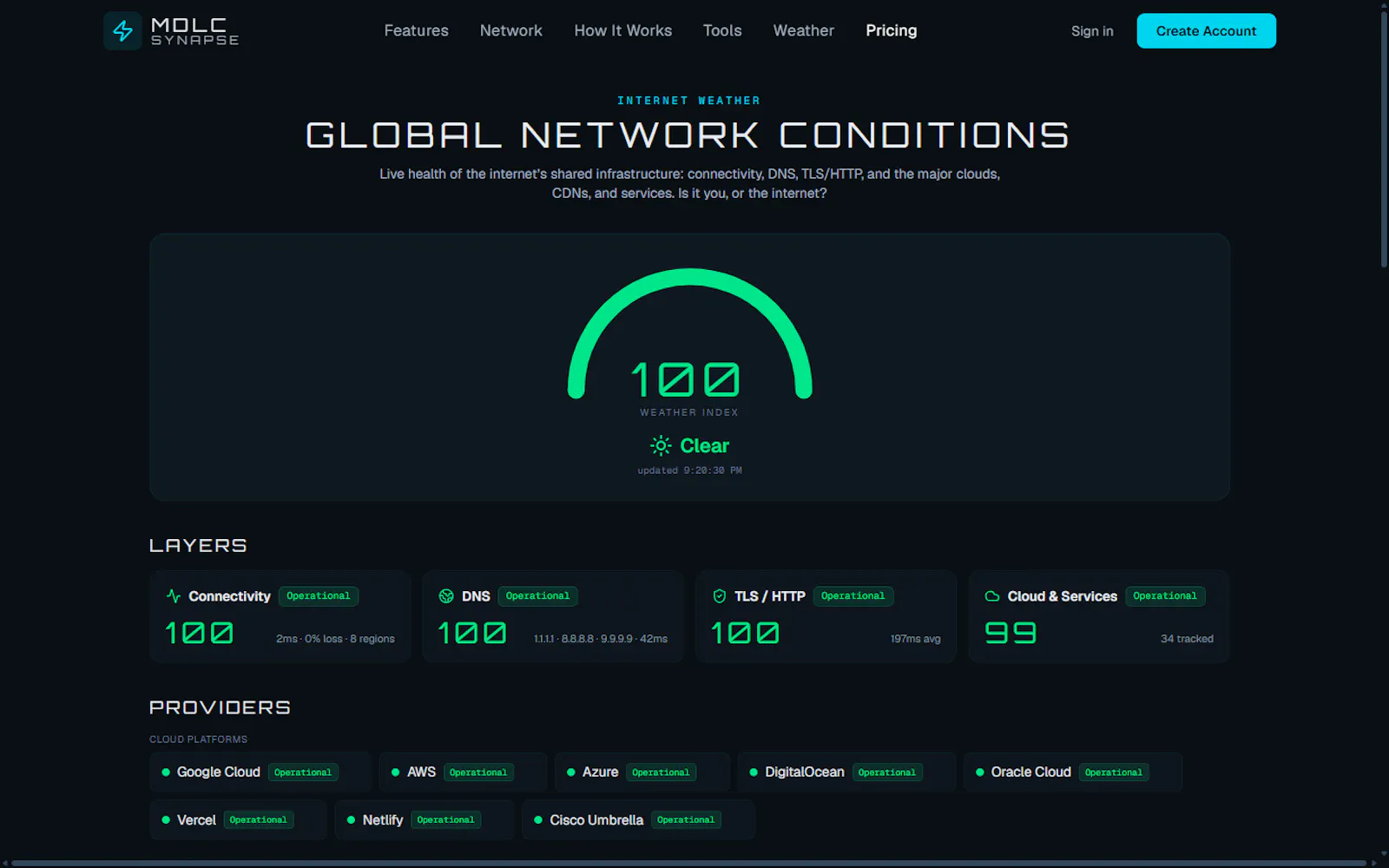Image resolution: width=1389 pixels, height=868 pixels.
Task: Open the Google Cloud provider card
Action: 260,773
